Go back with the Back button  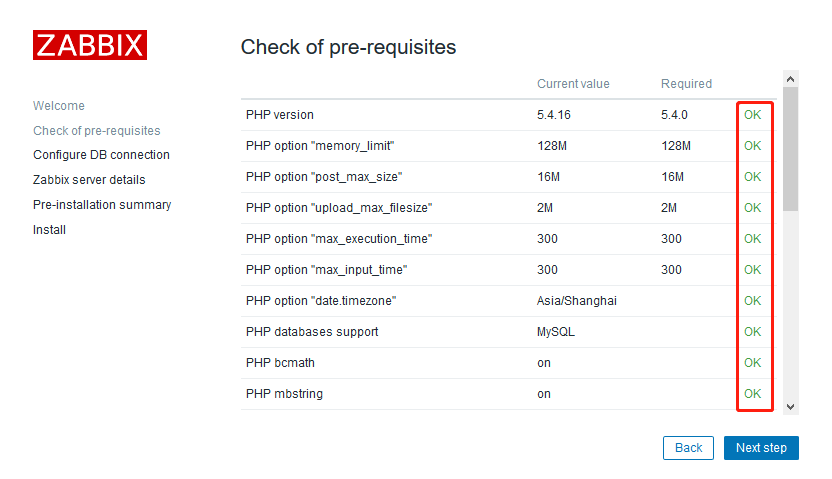(688, 448)
